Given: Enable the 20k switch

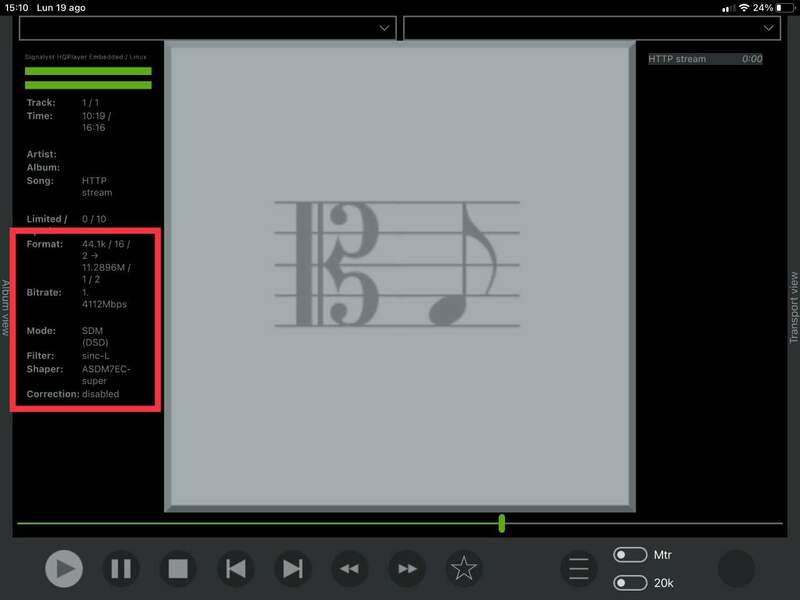Looking at the screenshot, I should pyautogui.click(x=630, y=582).
